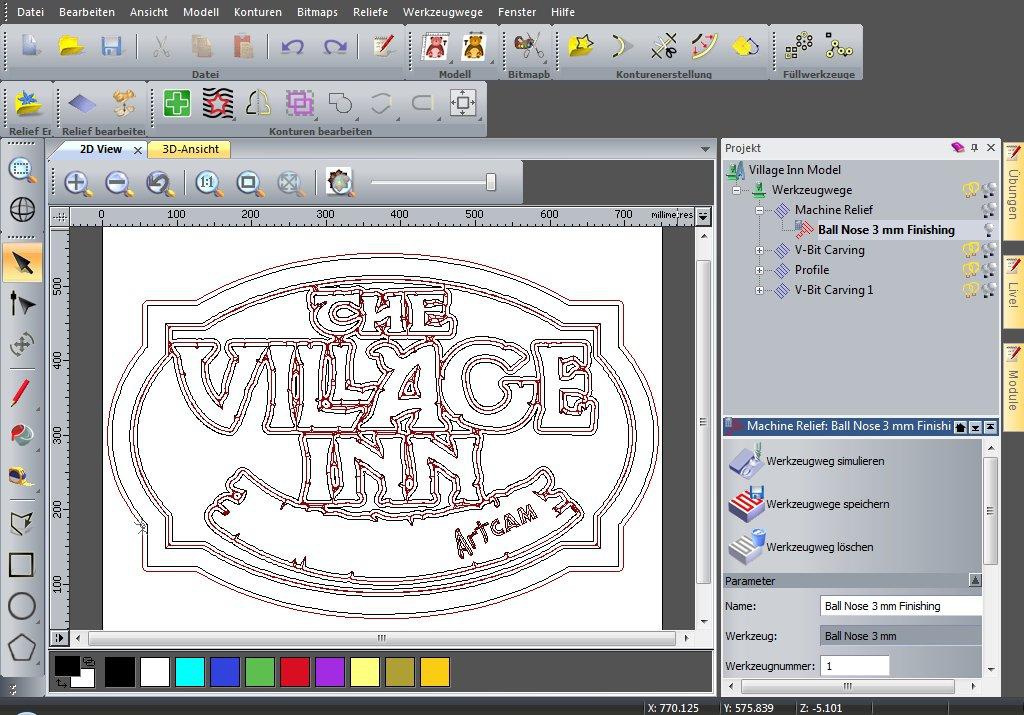Click the Redo arrow icon
1024x715 pixels.
[334, 46]
